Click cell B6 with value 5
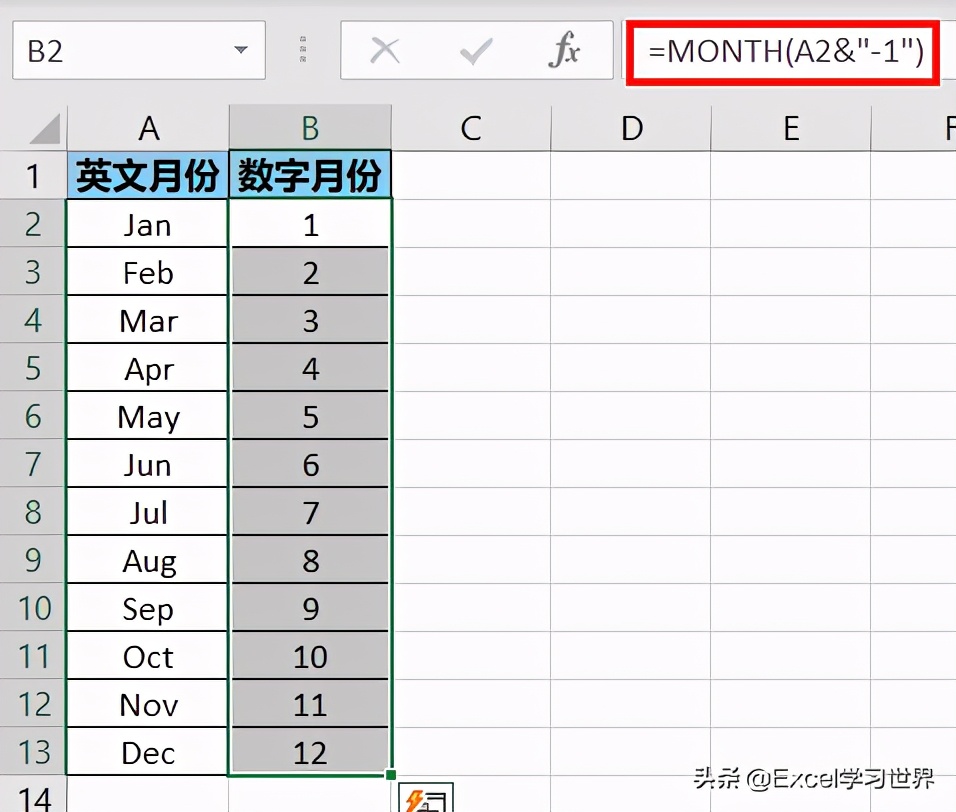Screen dimensions: 956x812 [x=310, y=416]
